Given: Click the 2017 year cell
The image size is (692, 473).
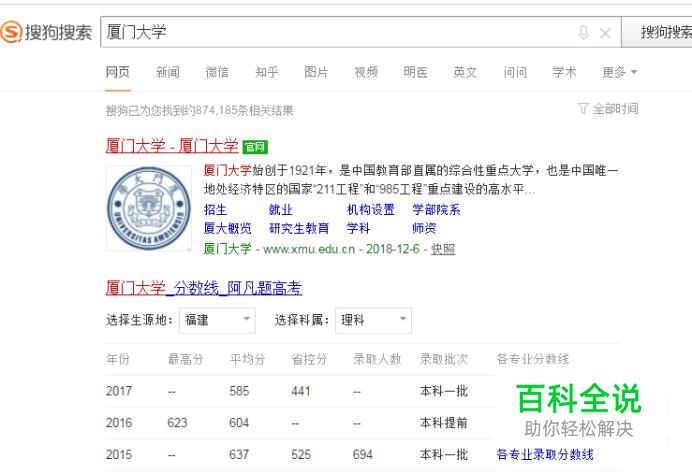Looking at the screenshot, I should 119,391.
